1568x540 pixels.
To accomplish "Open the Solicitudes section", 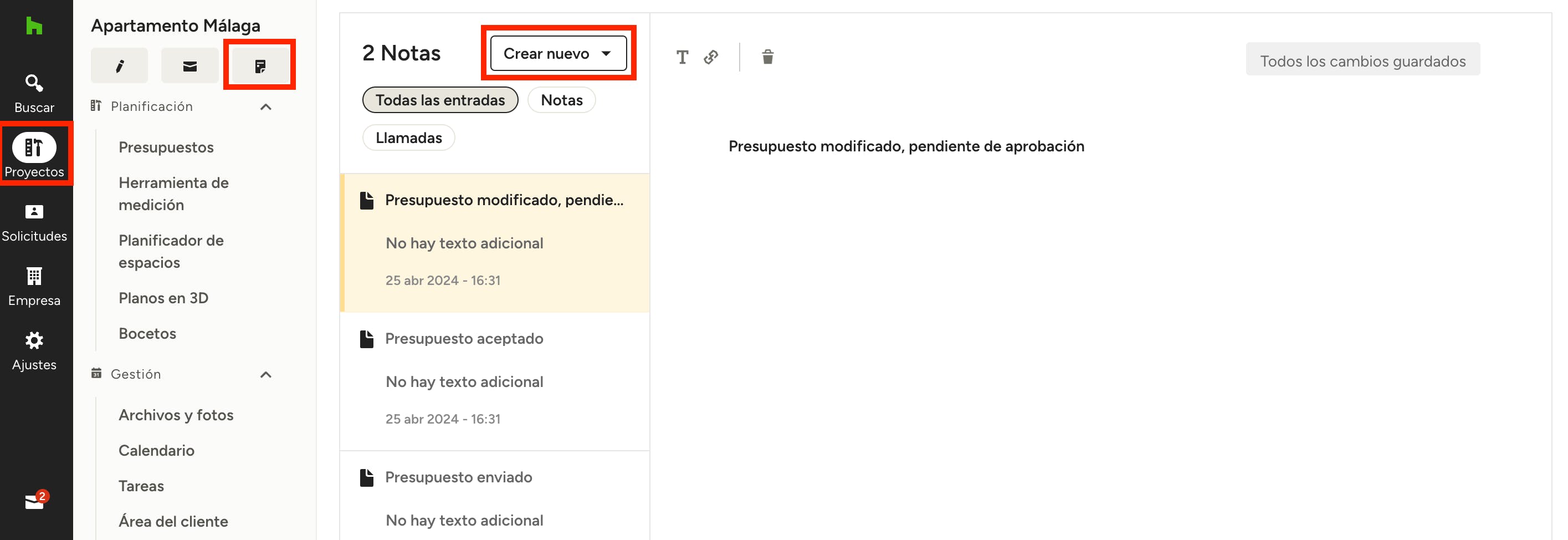I will [34, 223].
